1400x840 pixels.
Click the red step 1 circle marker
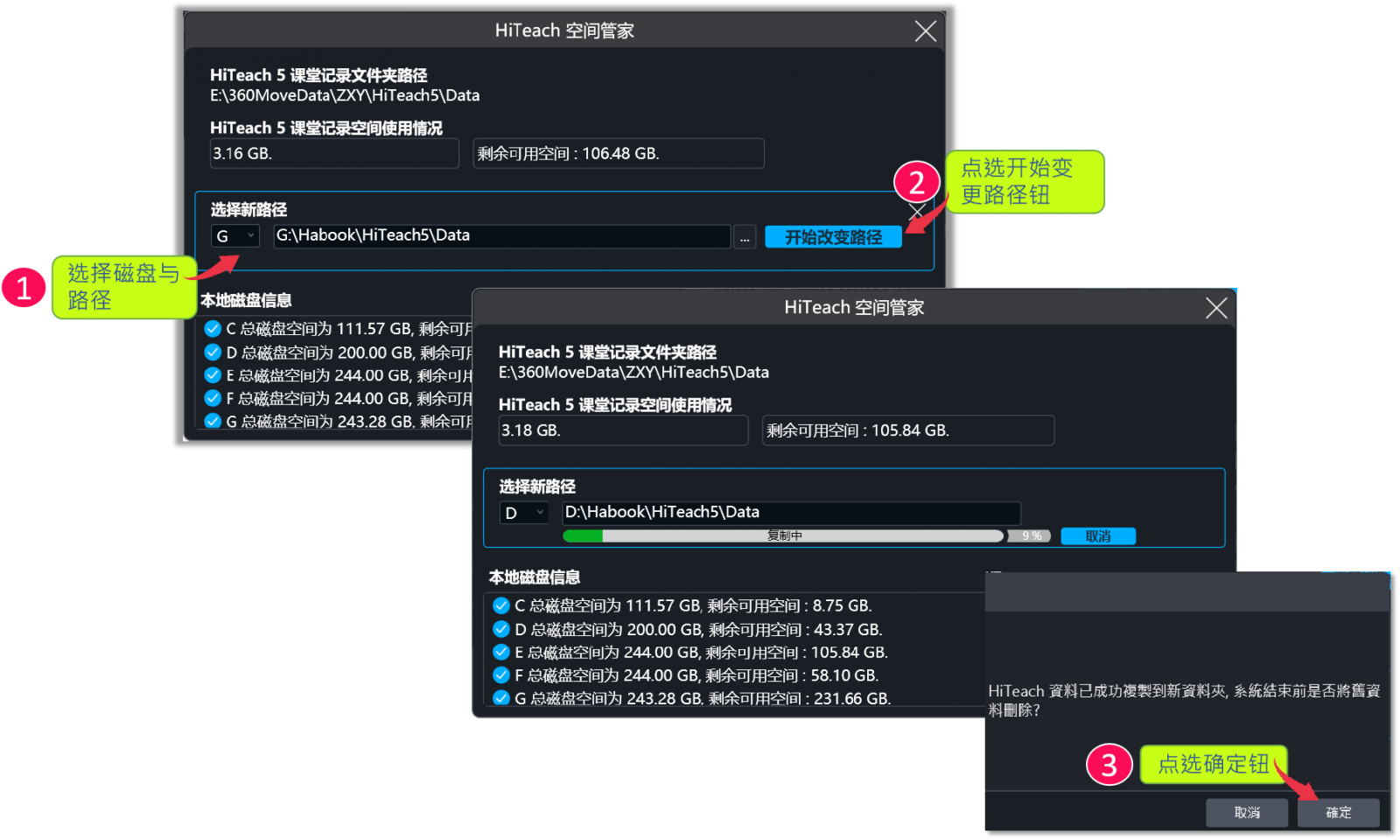(x=24, y=288)
